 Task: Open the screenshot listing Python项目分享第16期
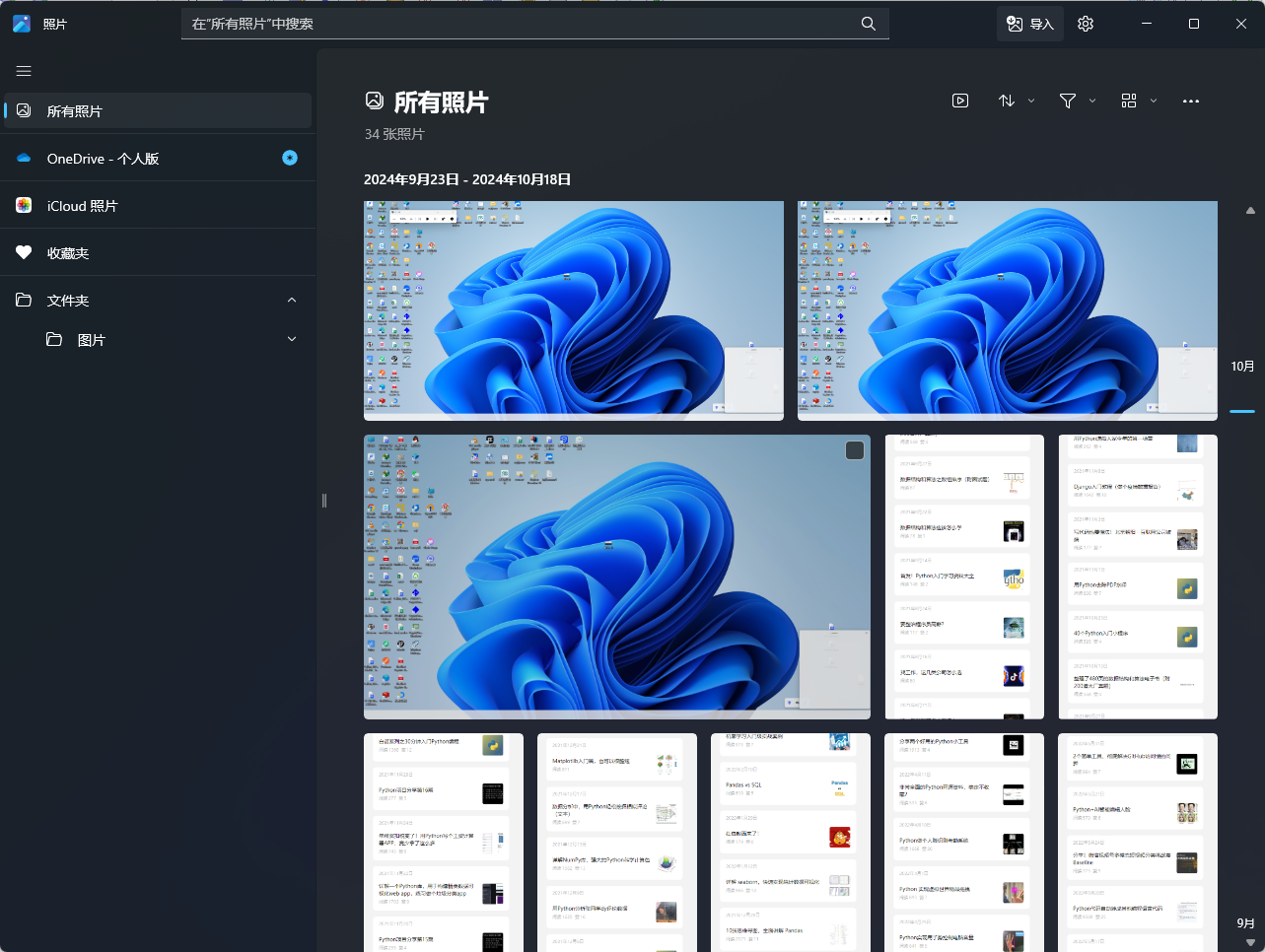pos(444,843)
